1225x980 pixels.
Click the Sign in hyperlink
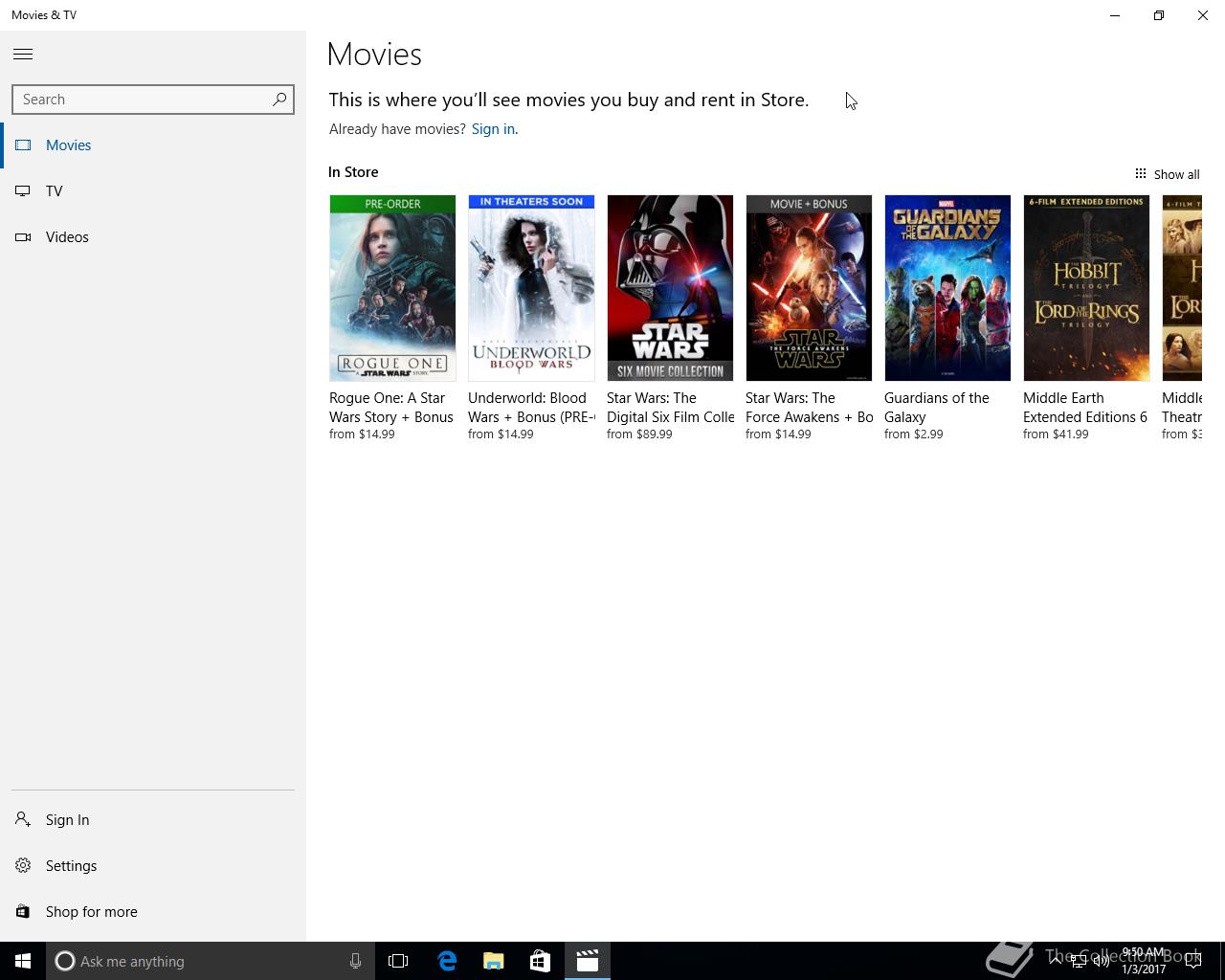pyautogui.click(x=493, y=129)
